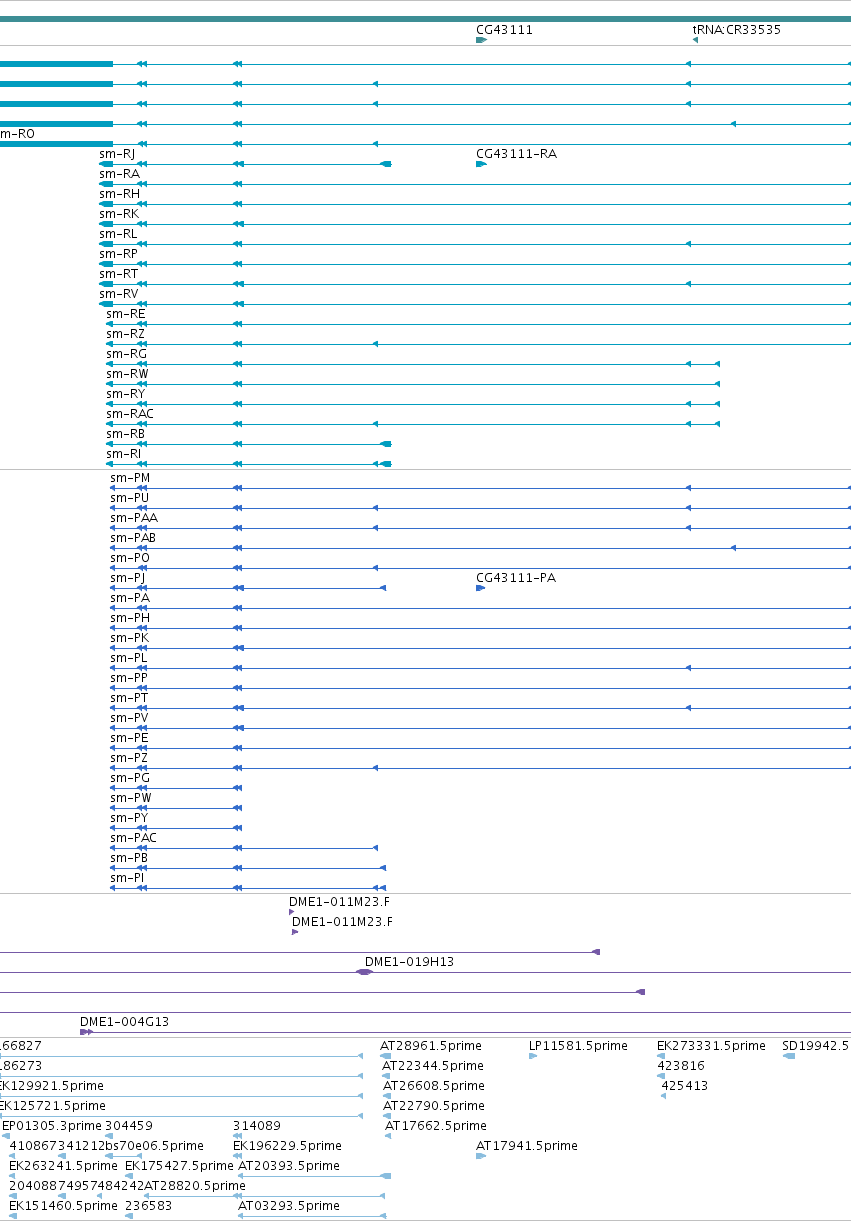
Task: Click the sm-RY transcript label
Action: pyautogui.click(x=126, y=394)
